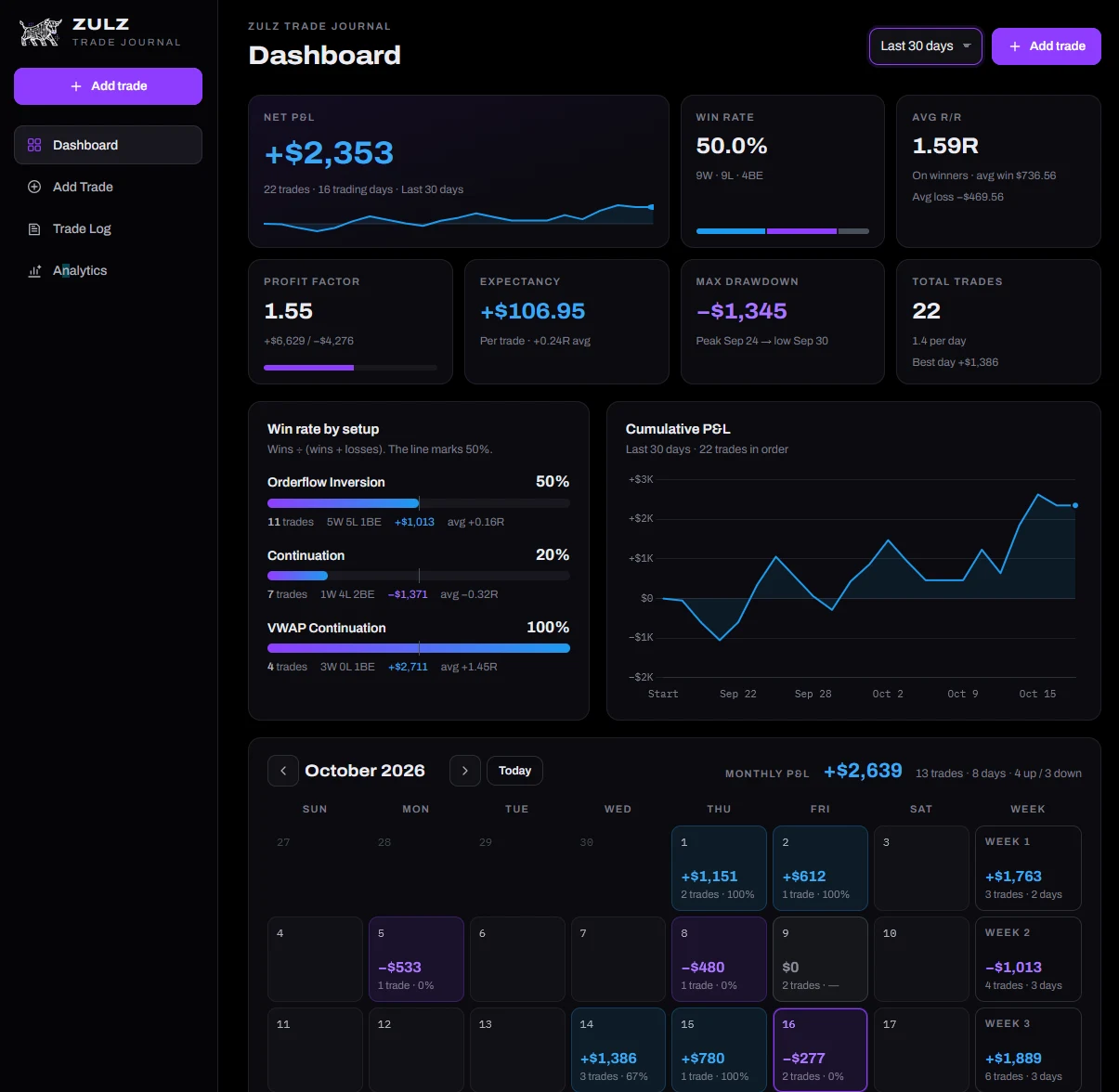Click the Orderflow Inversion setup name
The height and width of the screenshot is (1092, 1119).
click(x=326, y=482)
